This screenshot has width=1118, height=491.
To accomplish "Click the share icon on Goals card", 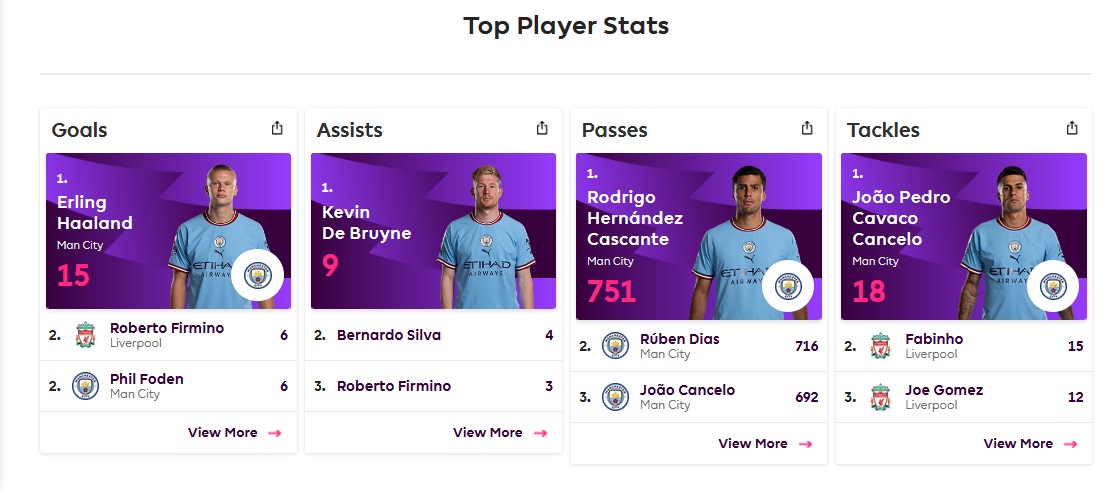I will [x=277, y=128].
